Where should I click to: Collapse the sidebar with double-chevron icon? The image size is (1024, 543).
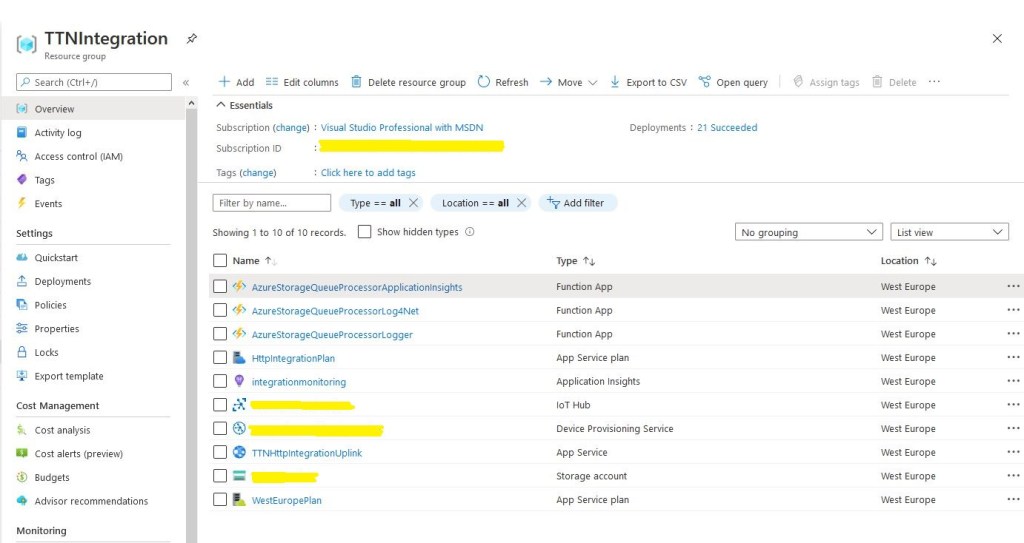tap(185, 82)
